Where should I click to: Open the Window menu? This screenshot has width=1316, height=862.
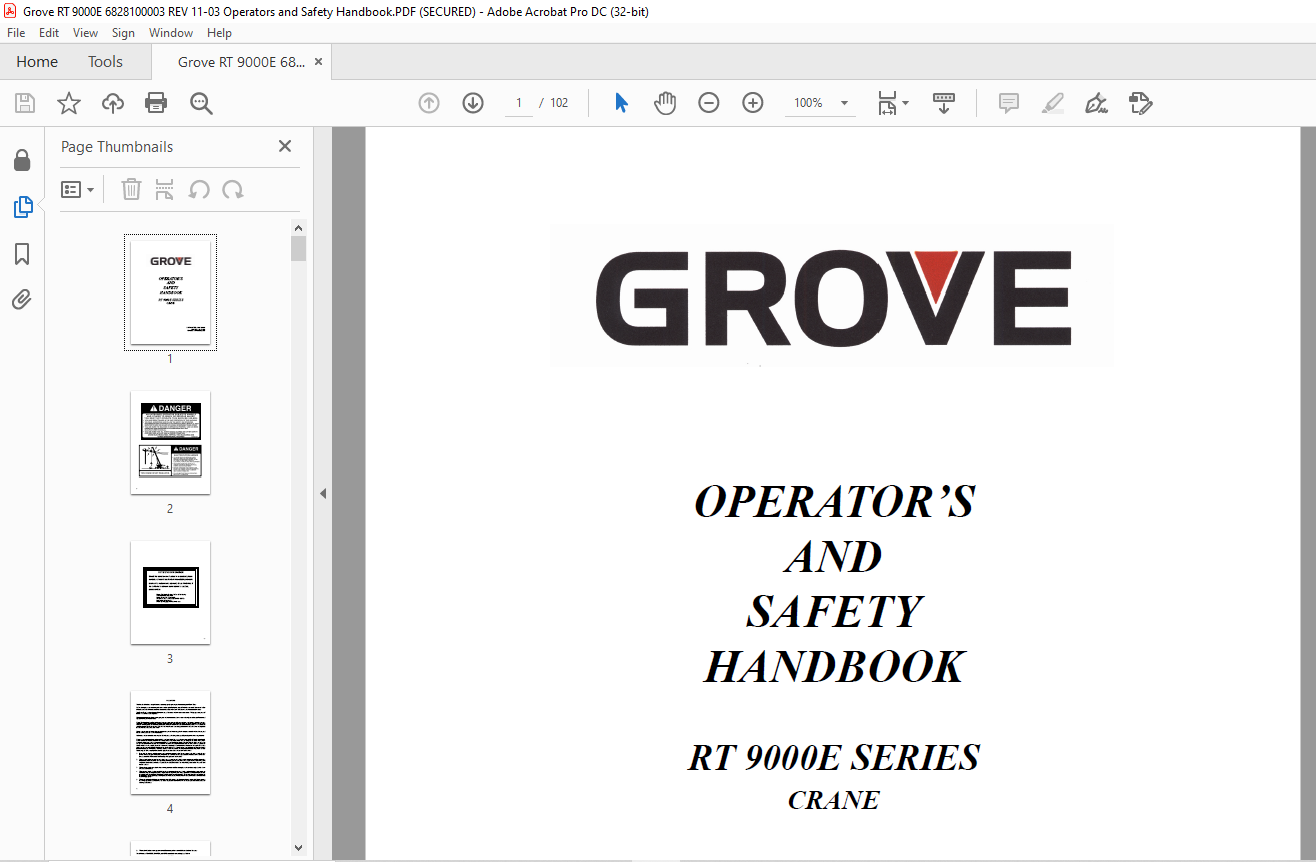tap(171, 33)
